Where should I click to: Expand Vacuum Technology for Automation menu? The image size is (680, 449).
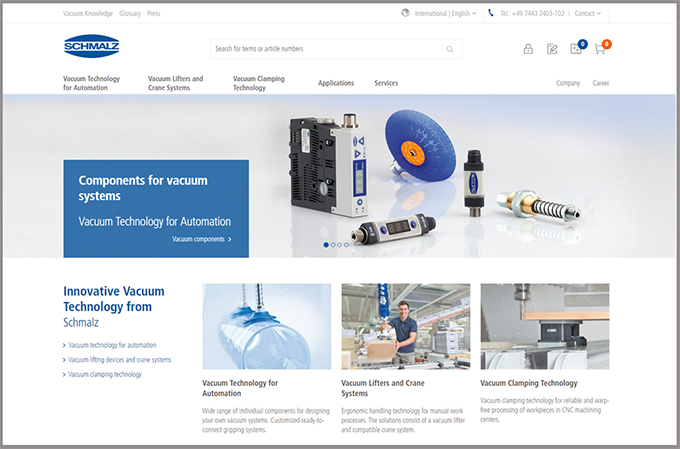91,83
